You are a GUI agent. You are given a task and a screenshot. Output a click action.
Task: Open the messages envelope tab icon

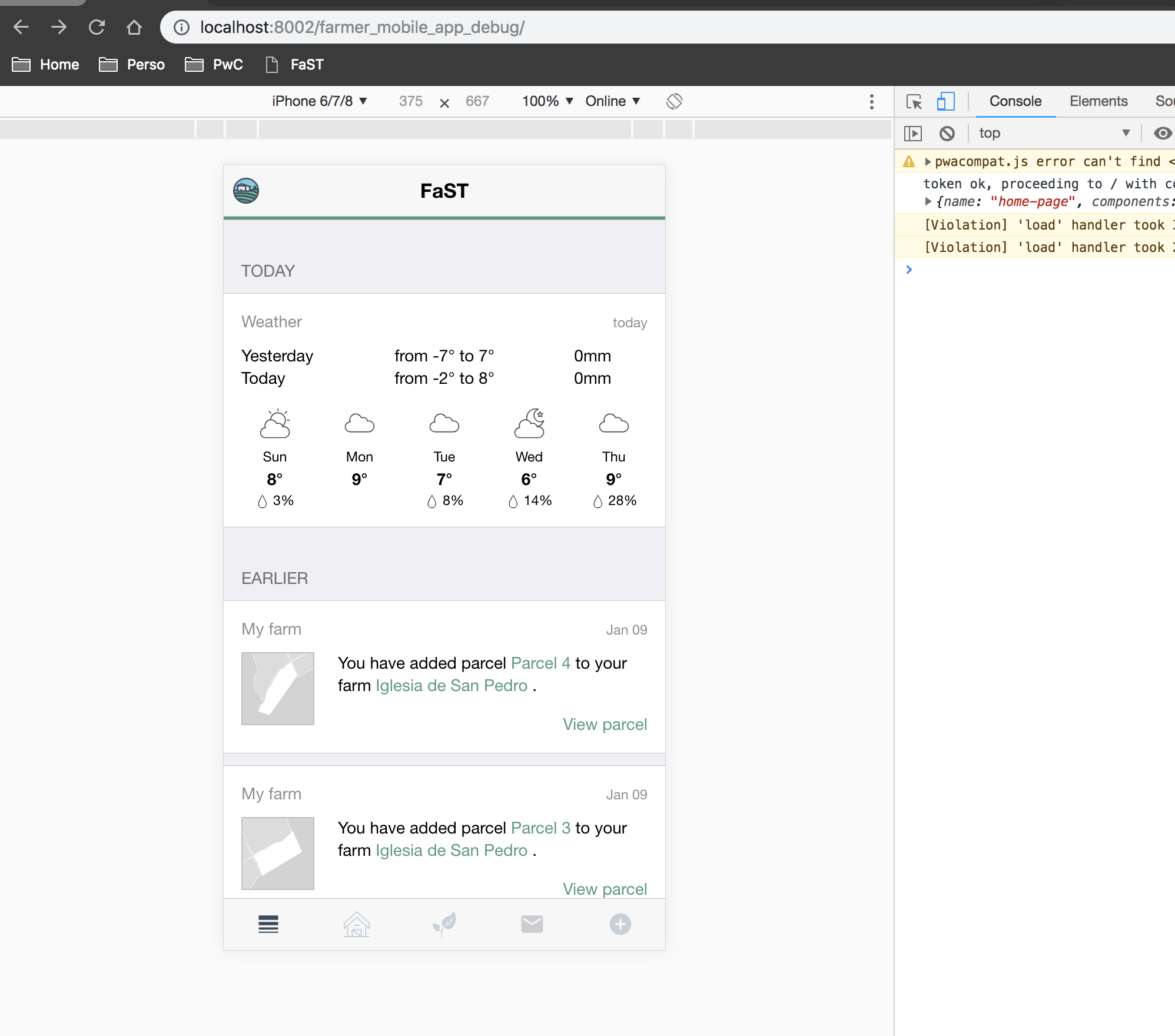[x=532, y=924]
